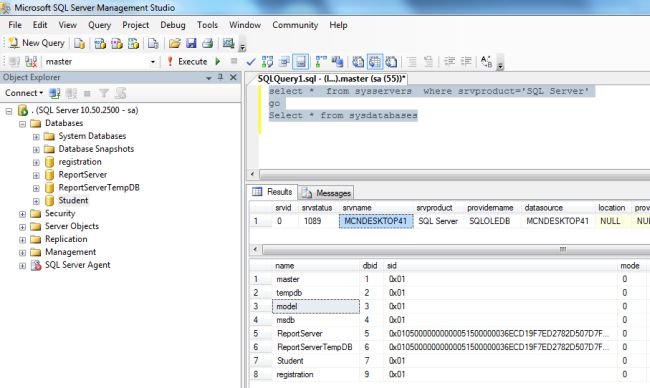The height and width of the screenshot is (388, 650).
Task: Click the green Debug play icon
Action: tap(218, 62)
